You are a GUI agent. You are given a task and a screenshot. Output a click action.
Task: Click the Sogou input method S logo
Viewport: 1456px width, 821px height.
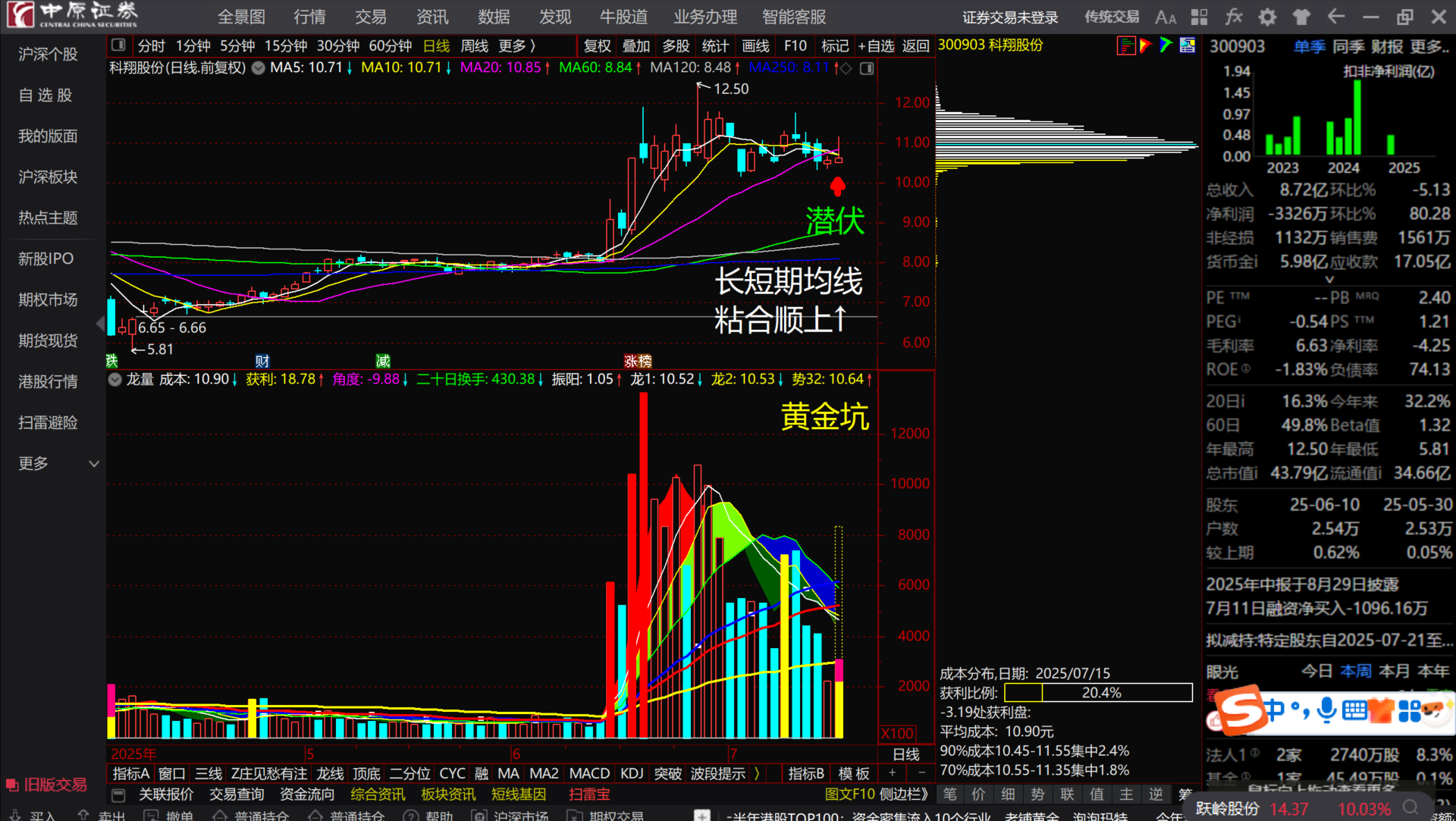pyautogui.click(x=1239, y=710)
